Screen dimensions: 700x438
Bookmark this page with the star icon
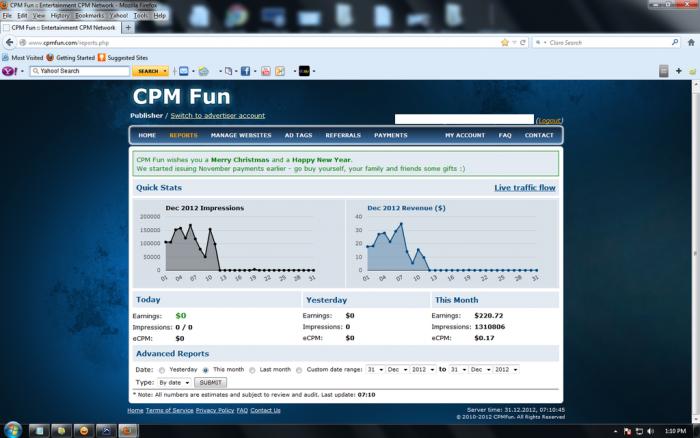click(x=504, y=42)
